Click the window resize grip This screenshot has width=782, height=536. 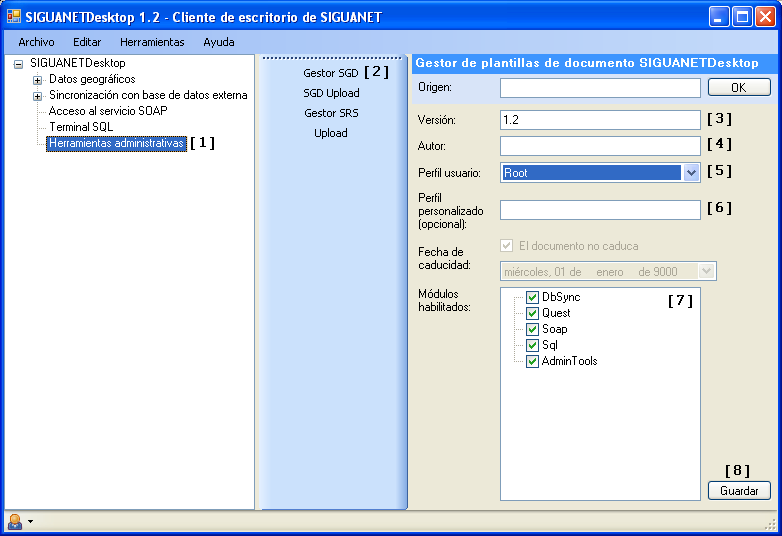click(771, 524)
